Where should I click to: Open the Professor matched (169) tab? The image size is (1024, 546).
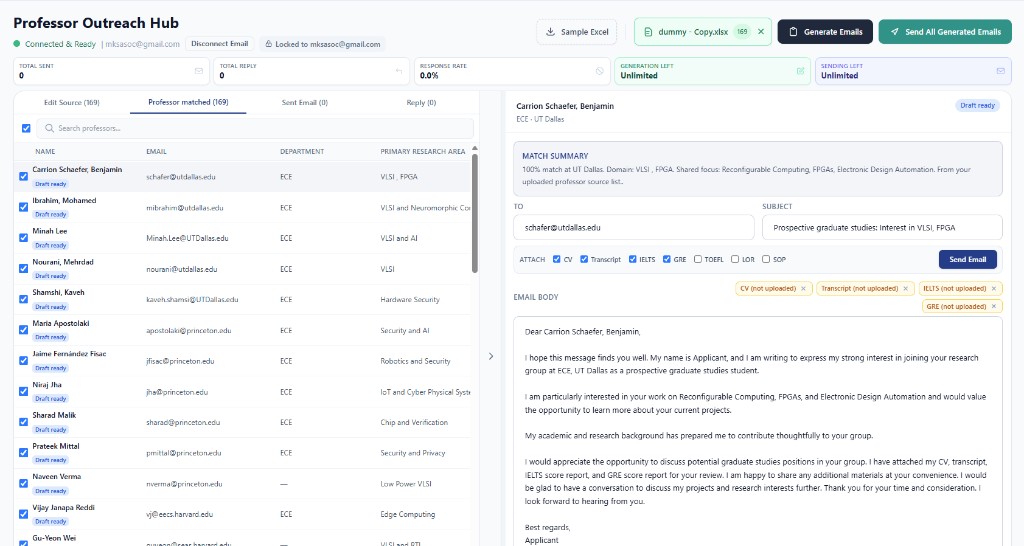pos(188,102)
